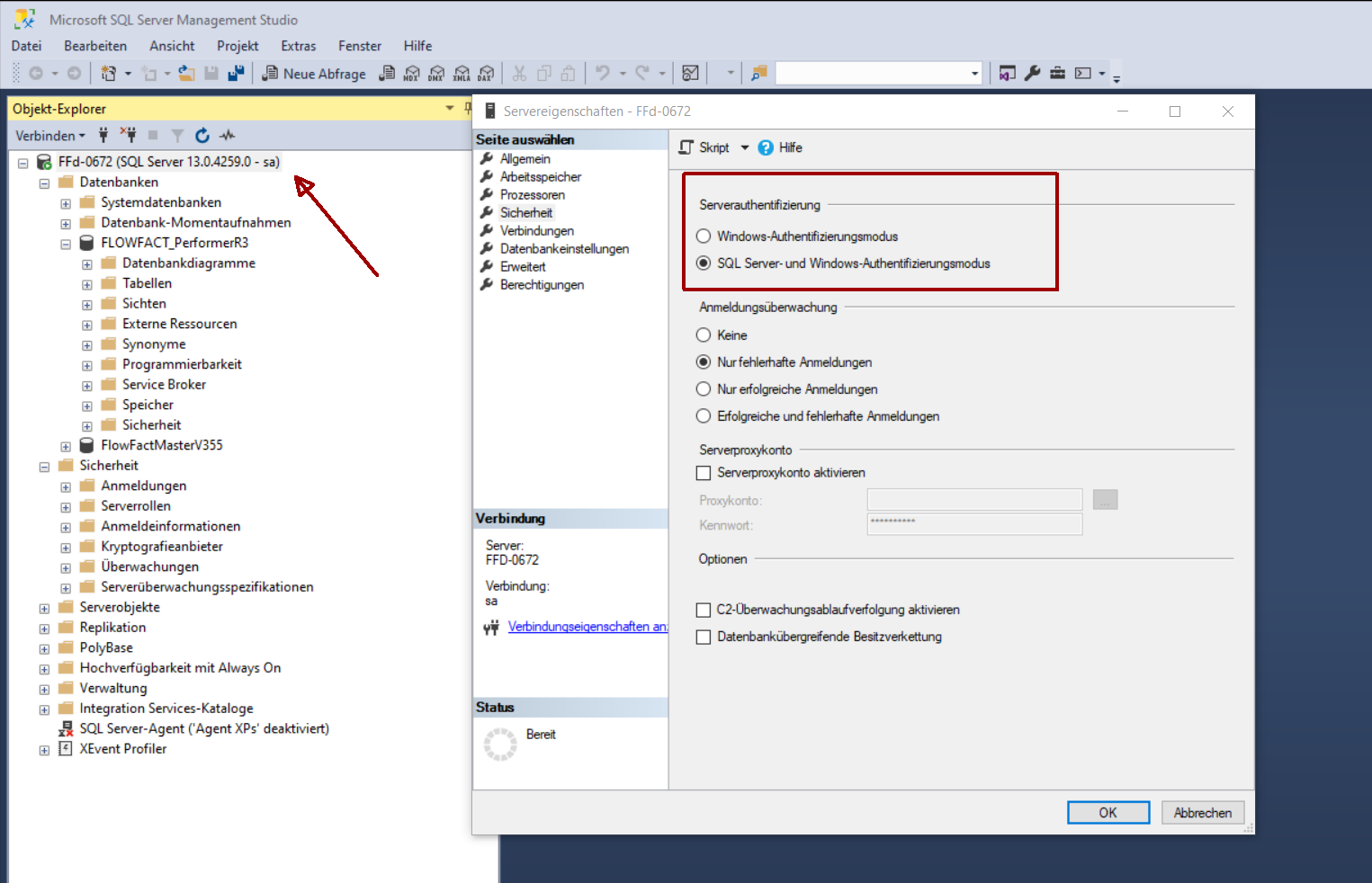
Task: Click the New Project toolbar icon
Action: pos(109,74)
